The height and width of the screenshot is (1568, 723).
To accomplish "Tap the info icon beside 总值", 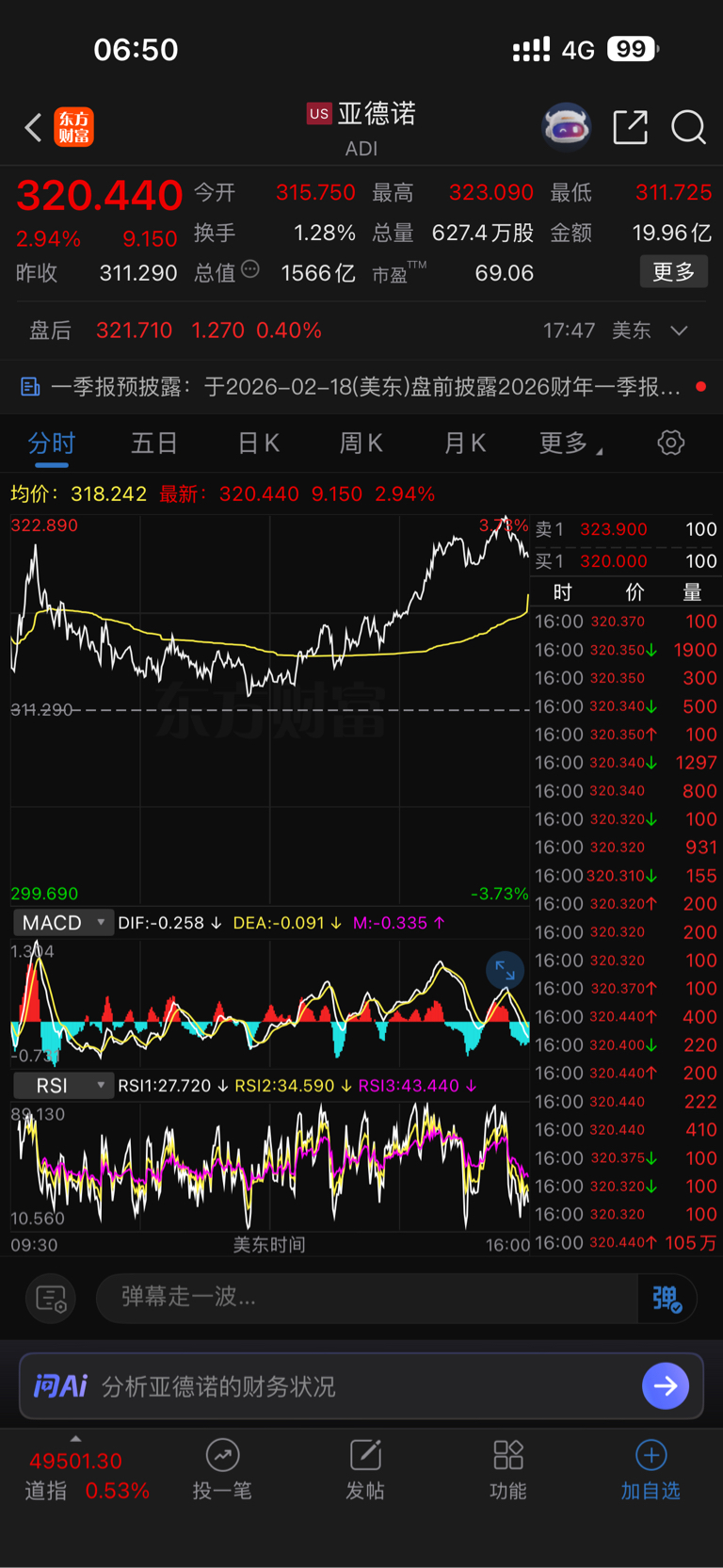I will point(250,269).
